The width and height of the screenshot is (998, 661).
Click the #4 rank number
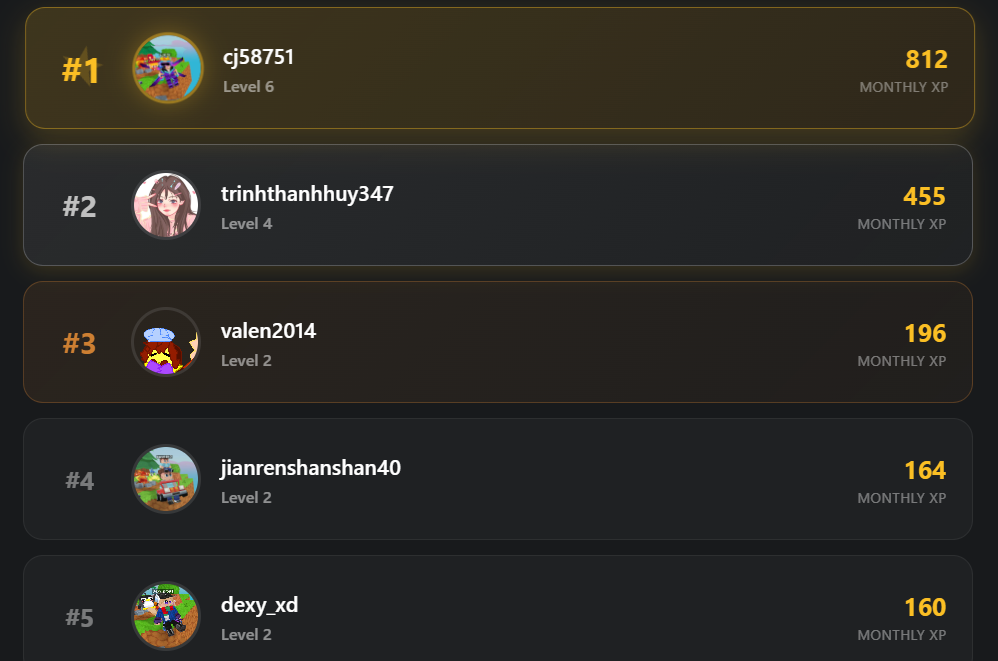pos(80,480)
